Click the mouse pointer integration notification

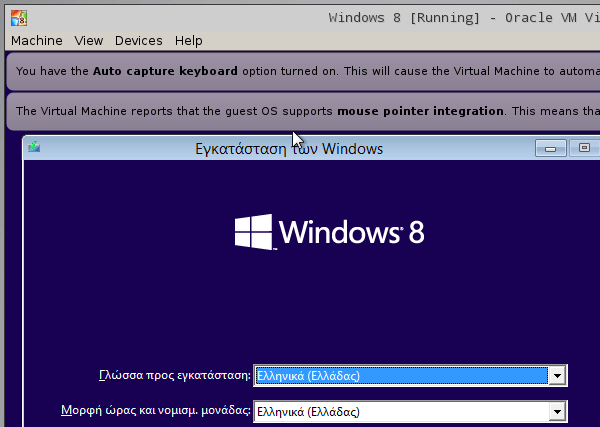pos(303,111)
